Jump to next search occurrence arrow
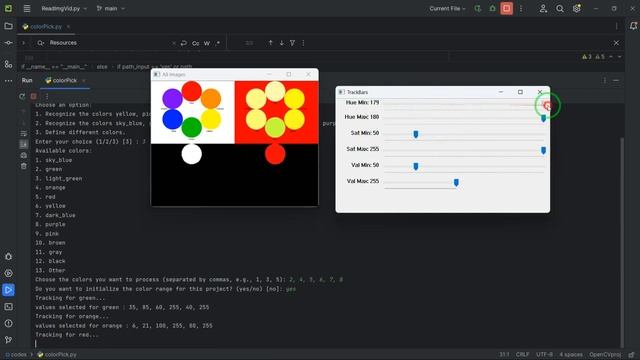Viewport: 640px width, 360px height. click(x=282, y=43)
